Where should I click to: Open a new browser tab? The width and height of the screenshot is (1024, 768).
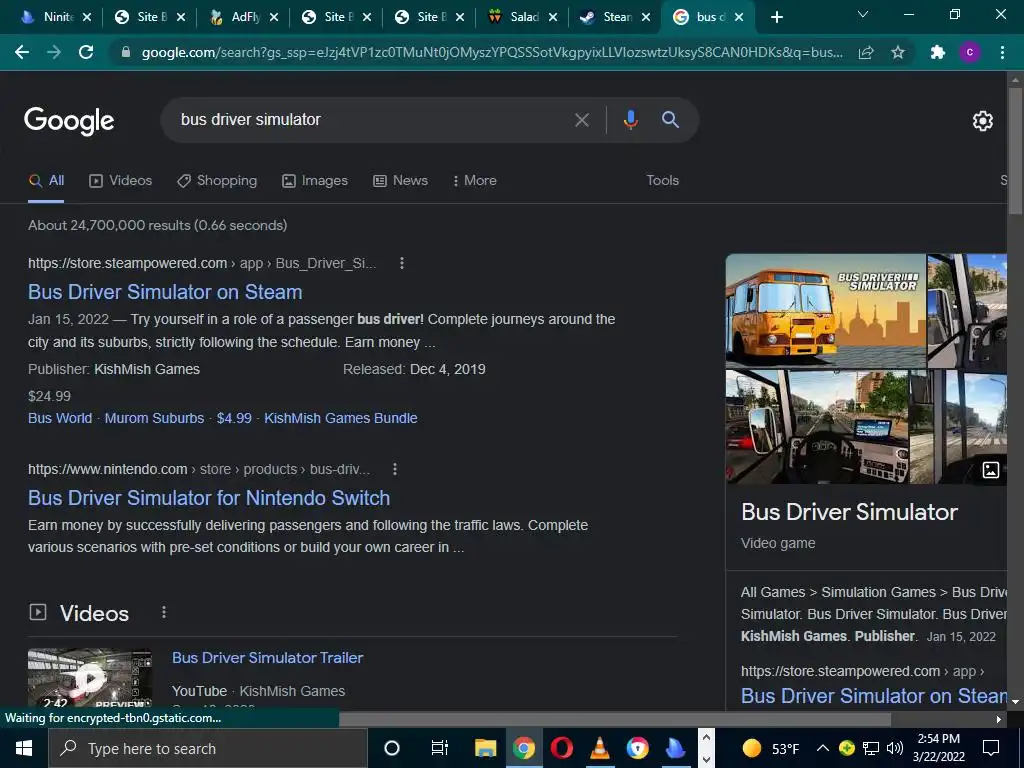(776, 17)
